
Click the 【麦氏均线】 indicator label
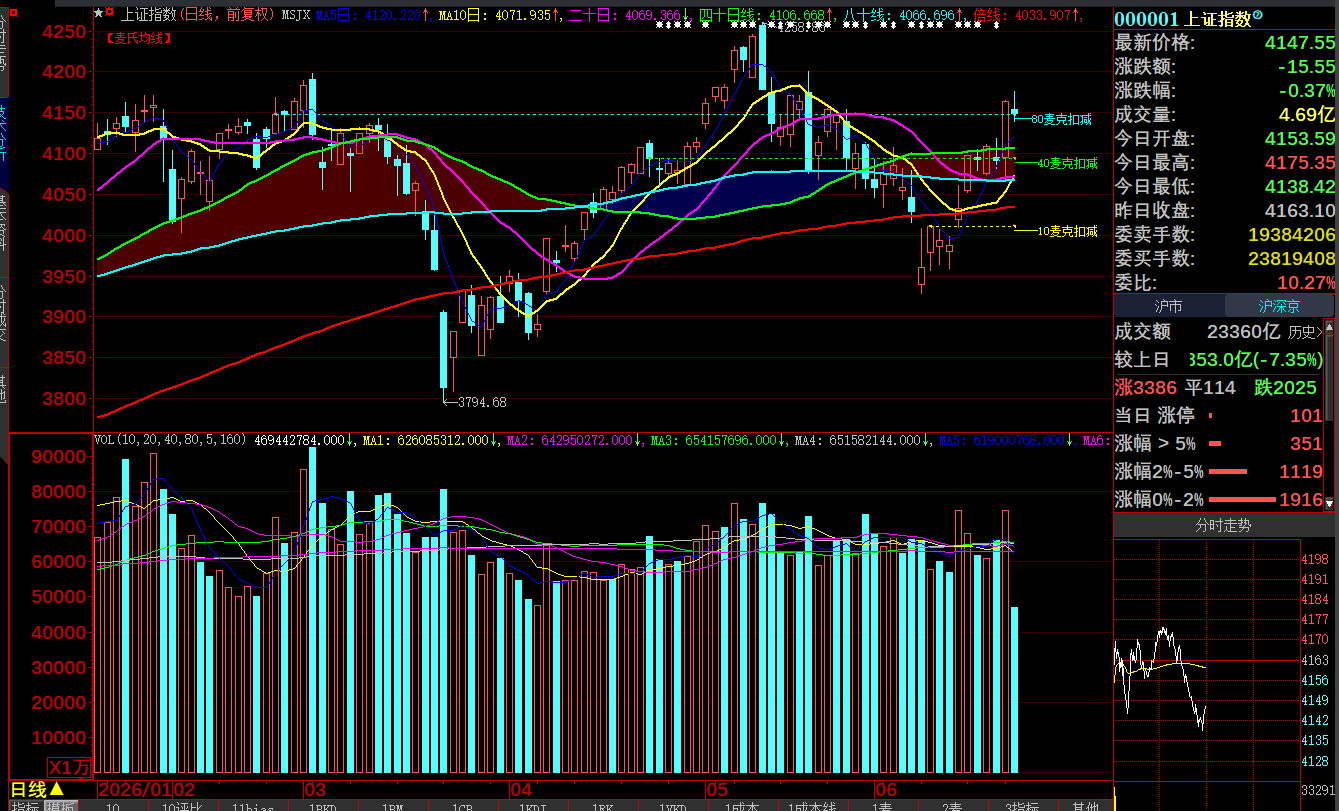click(x=137, y=38)
